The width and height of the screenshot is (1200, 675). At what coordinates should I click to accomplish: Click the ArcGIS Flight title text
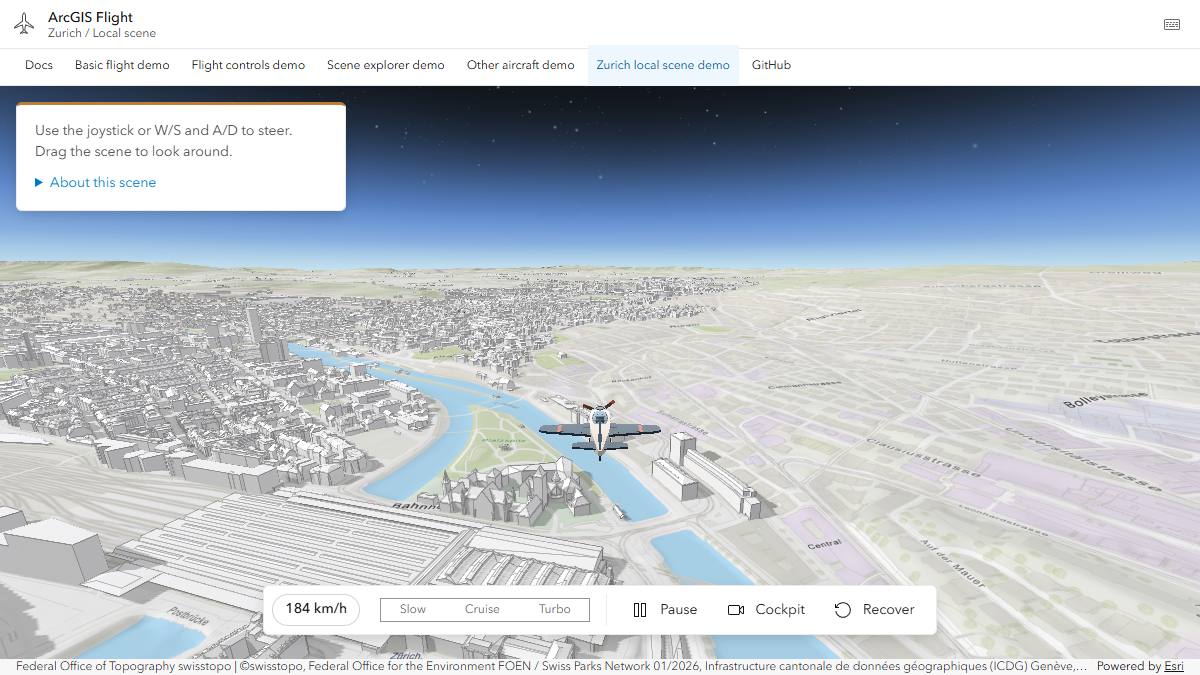90,17
